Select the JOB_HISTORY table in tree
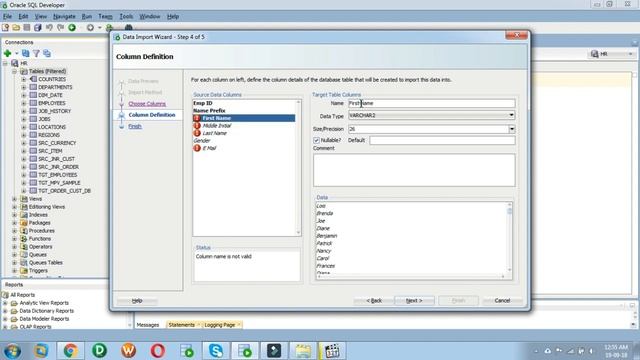The height and width of the screenshot is (360, 640). click(54, 111)
